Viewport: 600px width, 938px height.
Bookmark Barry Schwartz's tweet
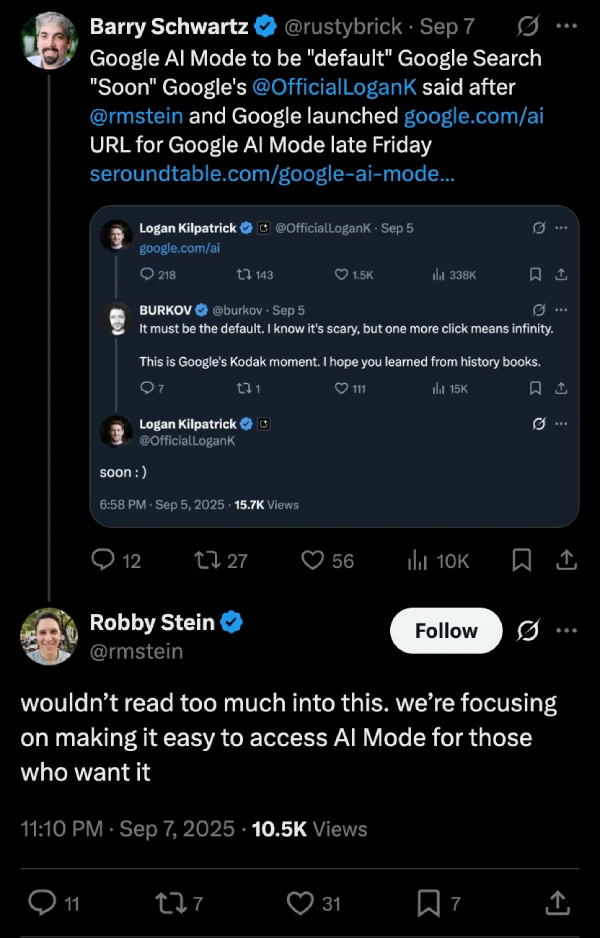coord(521,561)
